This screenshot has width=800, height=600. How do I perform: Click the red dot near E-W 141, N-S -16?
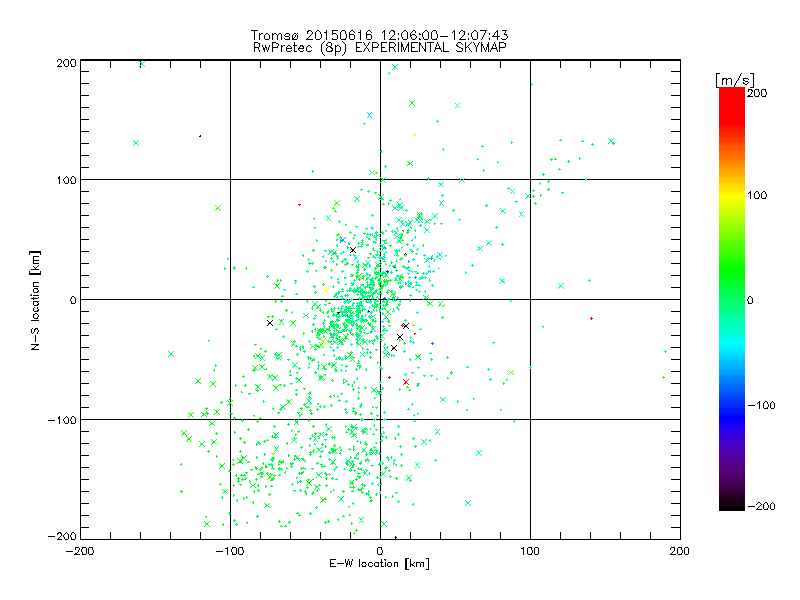point(591,318)
